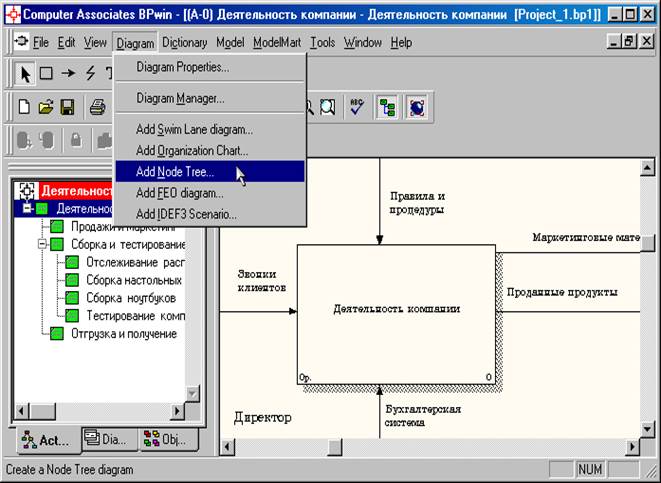Viewport: 661px width, 483px height.
Task: Toggle the Model Explorer tree icon
Action: [387, 107]
